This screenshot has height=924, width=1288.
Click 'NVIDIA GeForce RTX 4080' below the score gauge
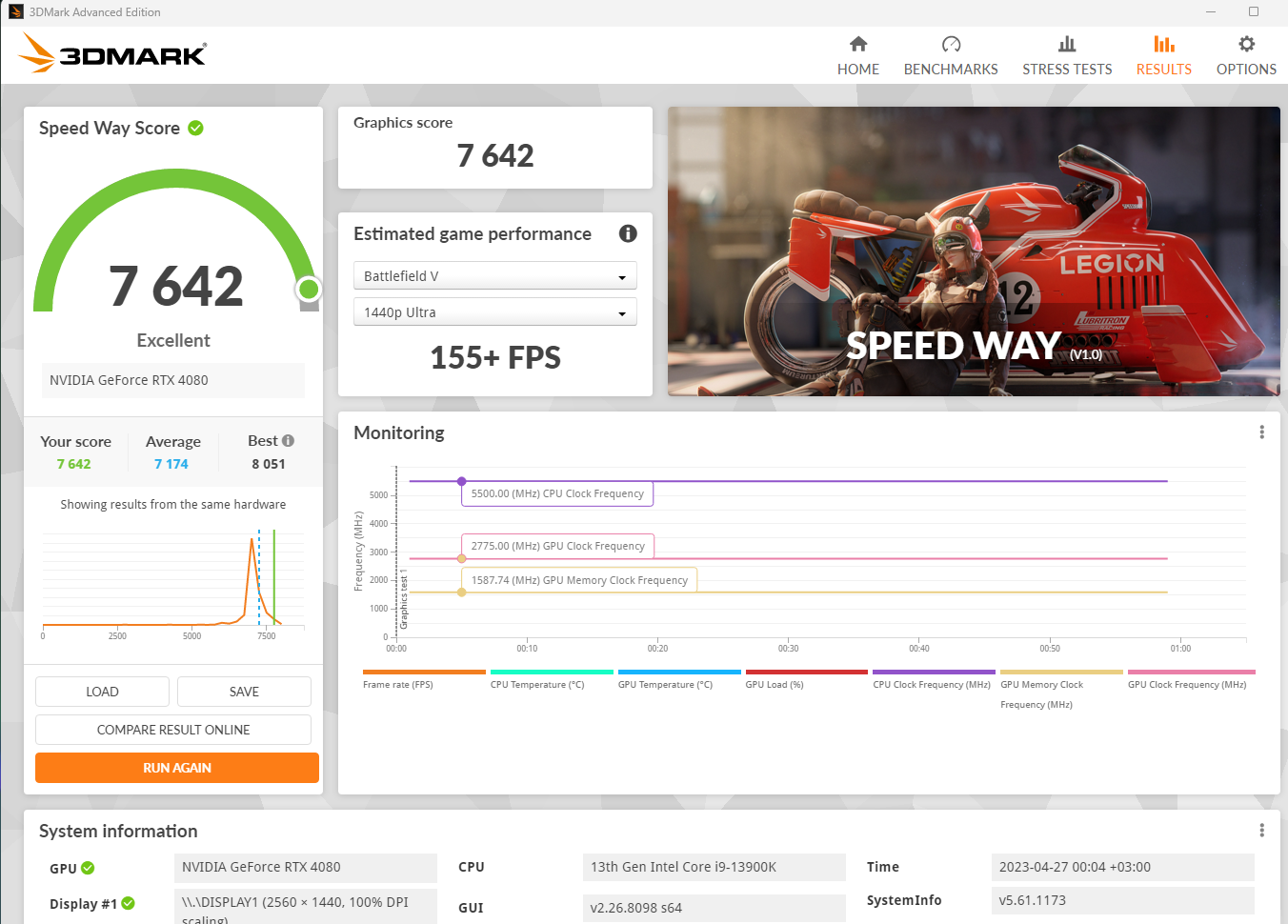coord(173,380)
